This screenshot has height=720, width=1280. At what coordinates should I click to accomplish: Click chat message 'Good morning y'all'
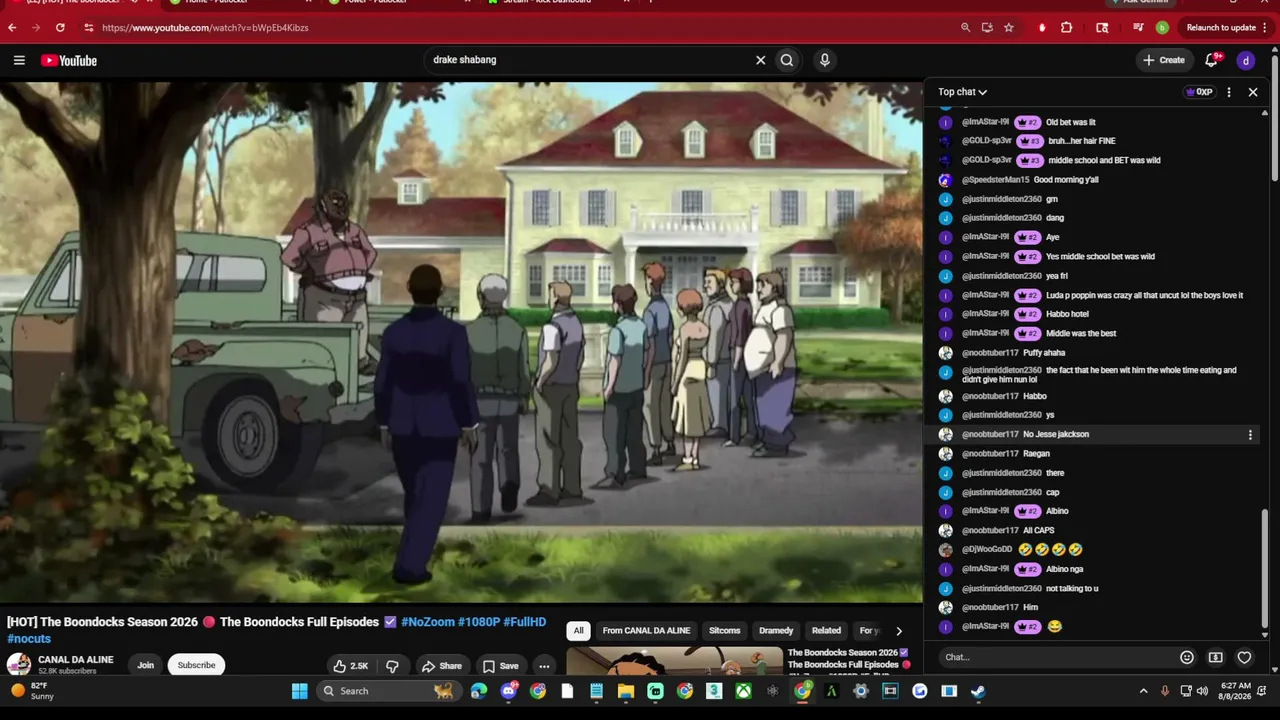1066,180
